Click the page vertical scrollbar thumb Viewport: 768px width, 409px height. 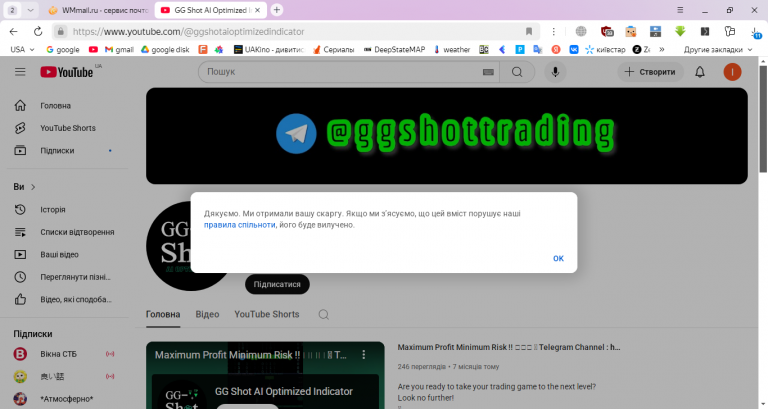(763, 119)
